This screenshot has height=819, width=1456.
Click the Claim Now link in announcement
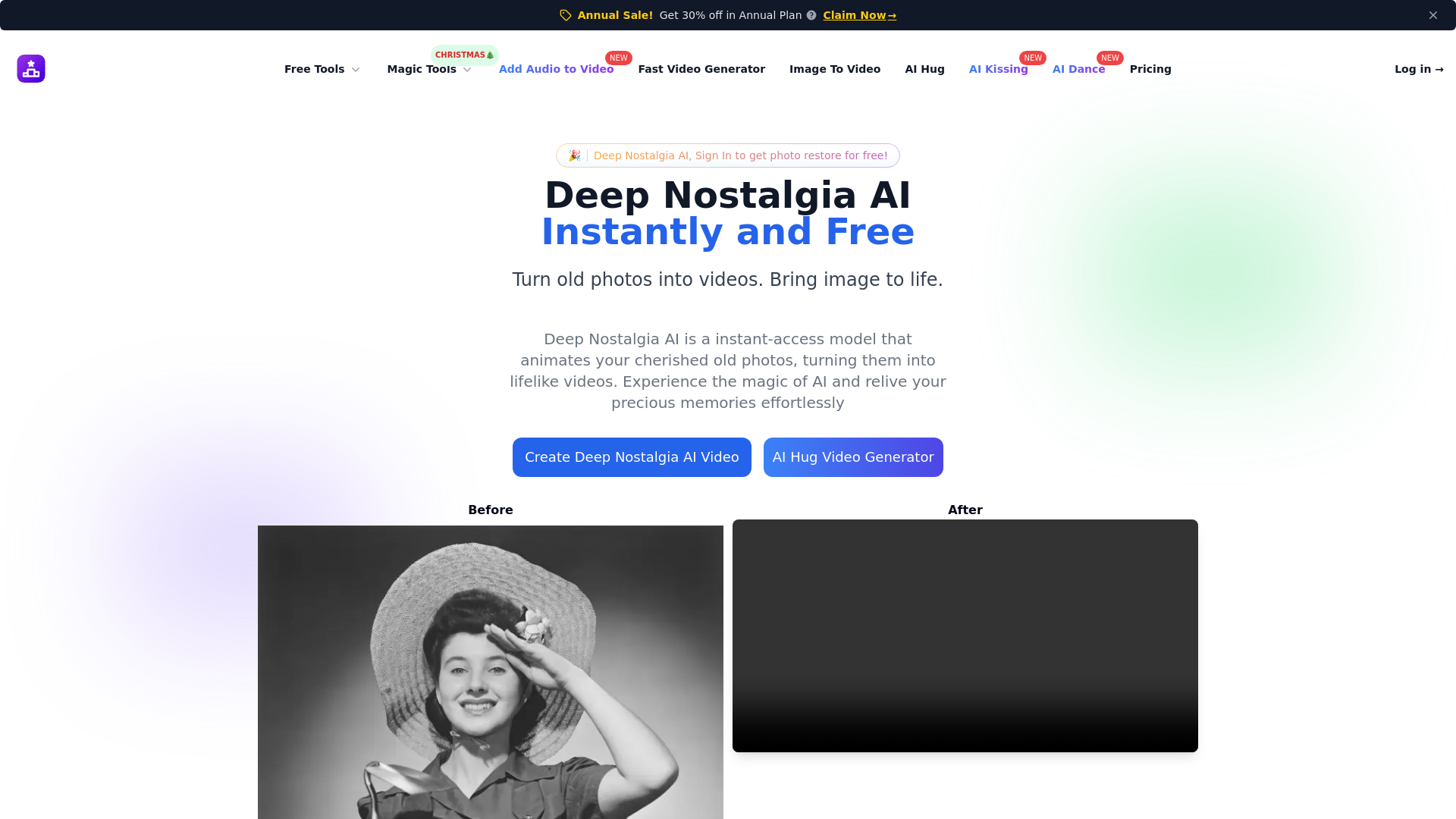click(x=859, y=15)
